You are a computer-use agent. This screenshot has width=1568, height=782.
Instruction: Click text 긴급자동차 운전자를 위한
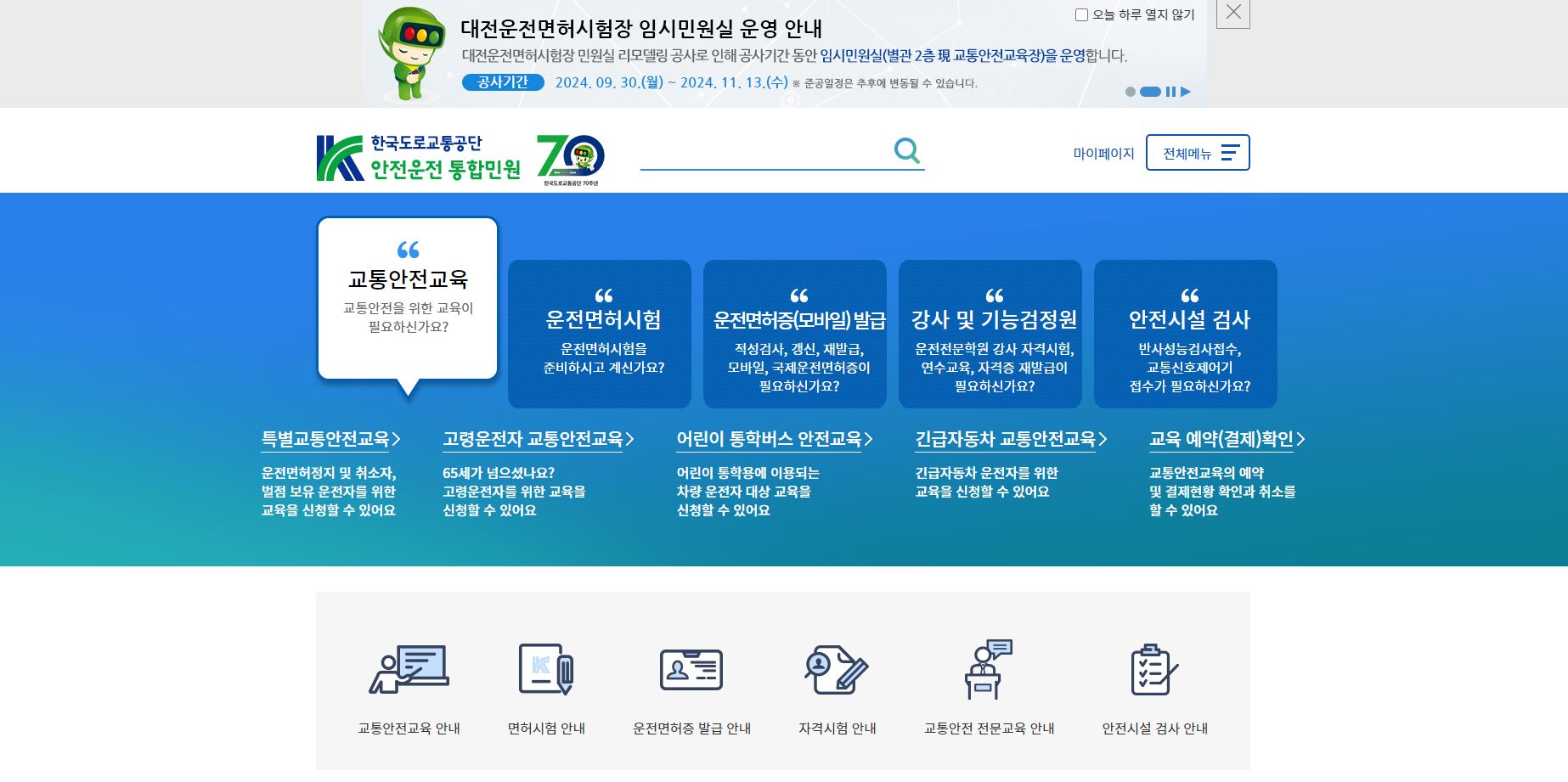[x=986, y=473]
